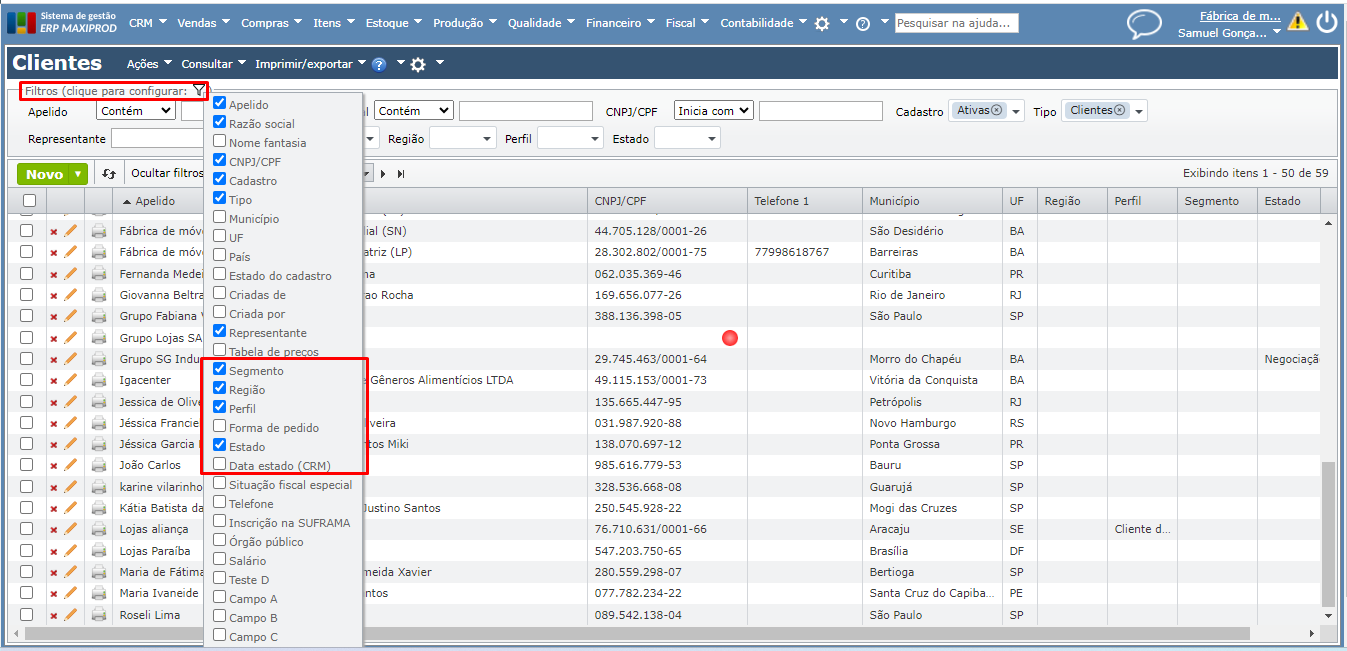Screen dimensions: 1347x651
Task: Open the Imprimir/exportar menu
Action: point(309,64)
